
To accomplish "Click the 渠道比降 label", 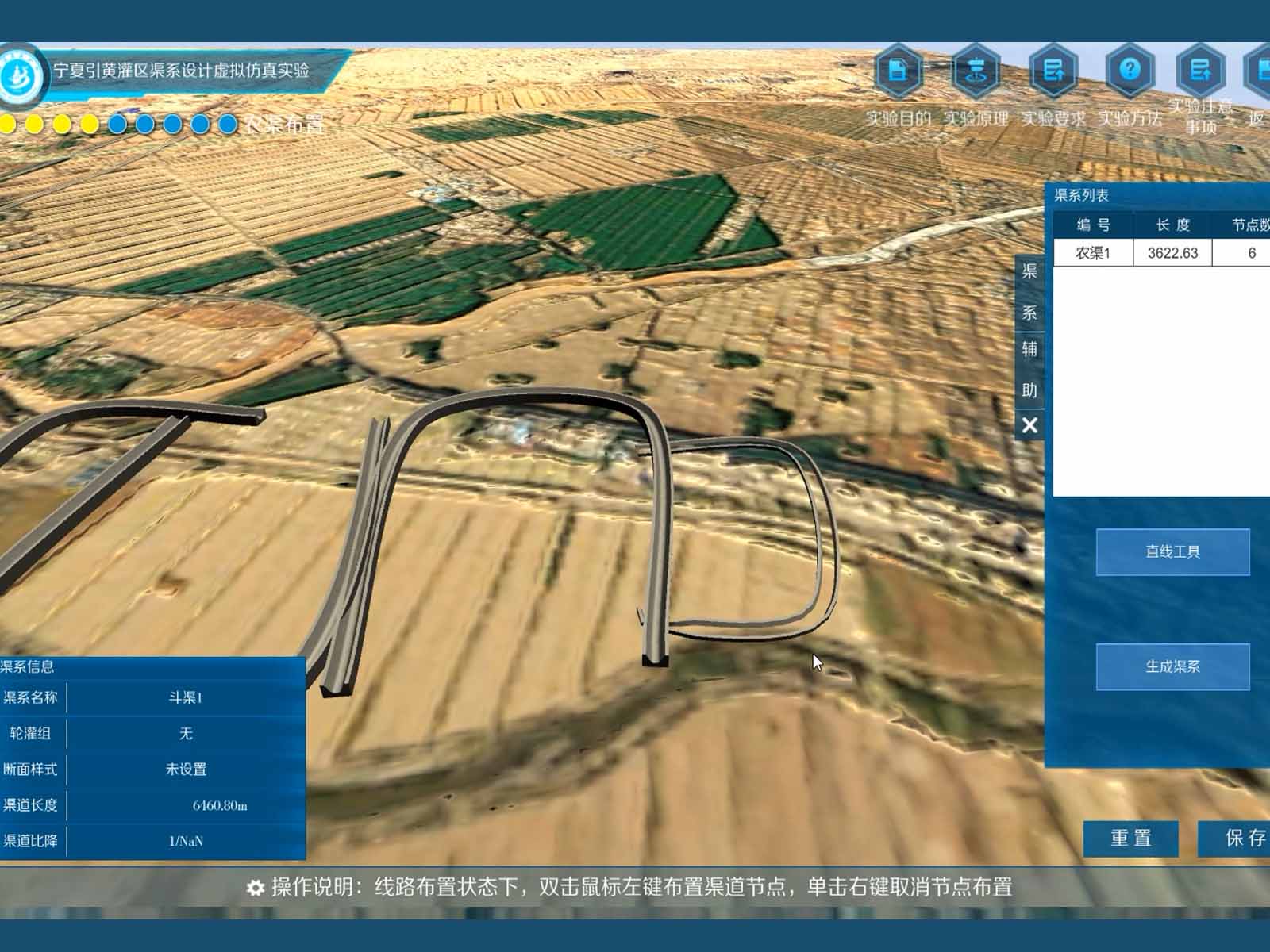I will 31,841.
